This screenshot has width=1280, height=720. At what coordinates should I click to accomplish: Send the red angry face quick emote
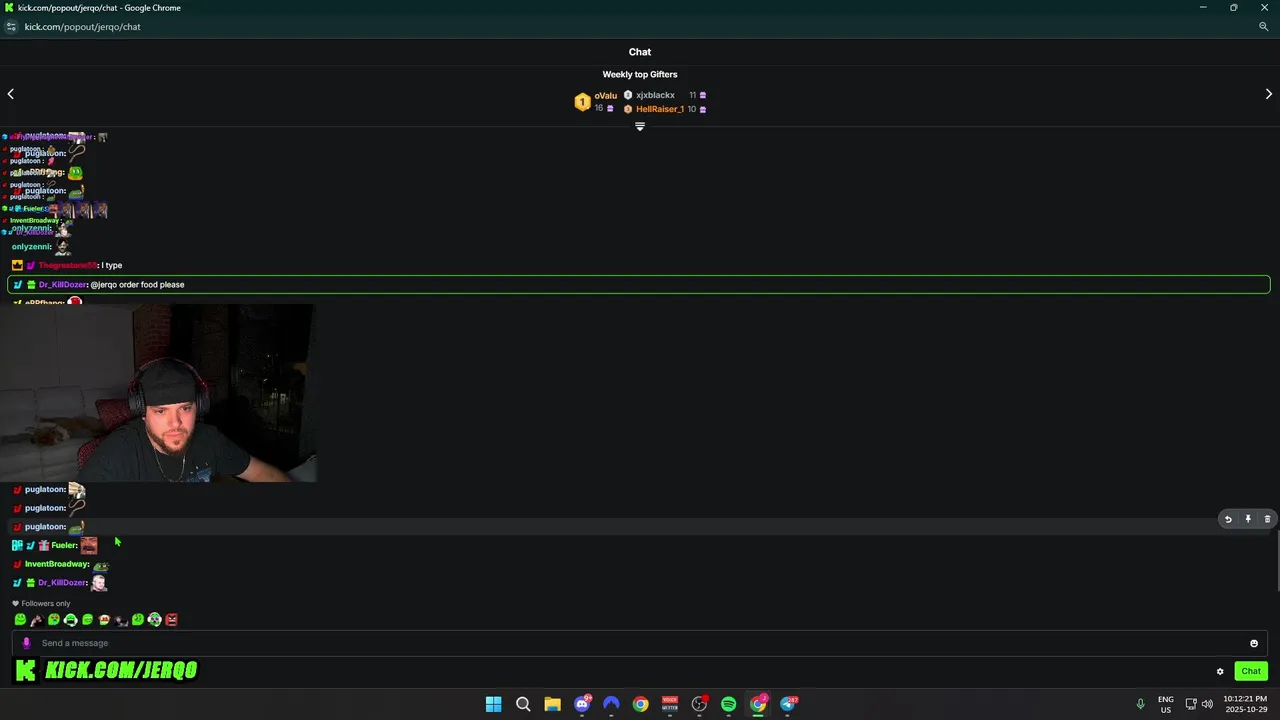pyautogui.click(x=172, y=620)
